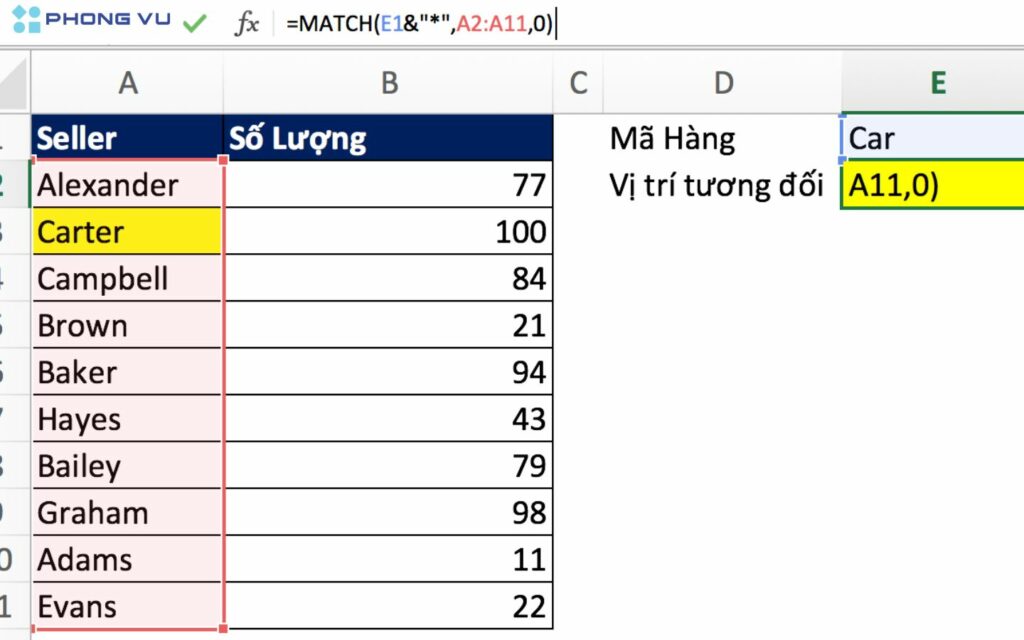Select the Seller header cell

coord(128,138)
